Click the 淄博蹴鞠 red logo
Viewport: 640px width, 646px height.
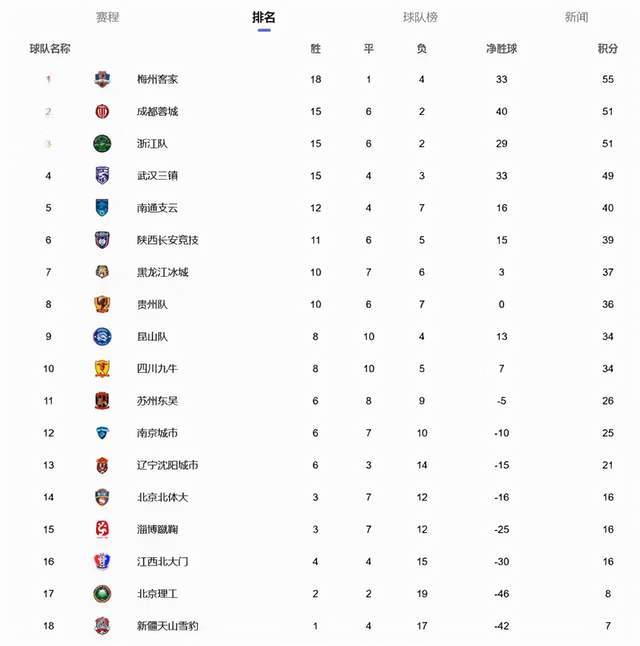click(x=102, y=529)
